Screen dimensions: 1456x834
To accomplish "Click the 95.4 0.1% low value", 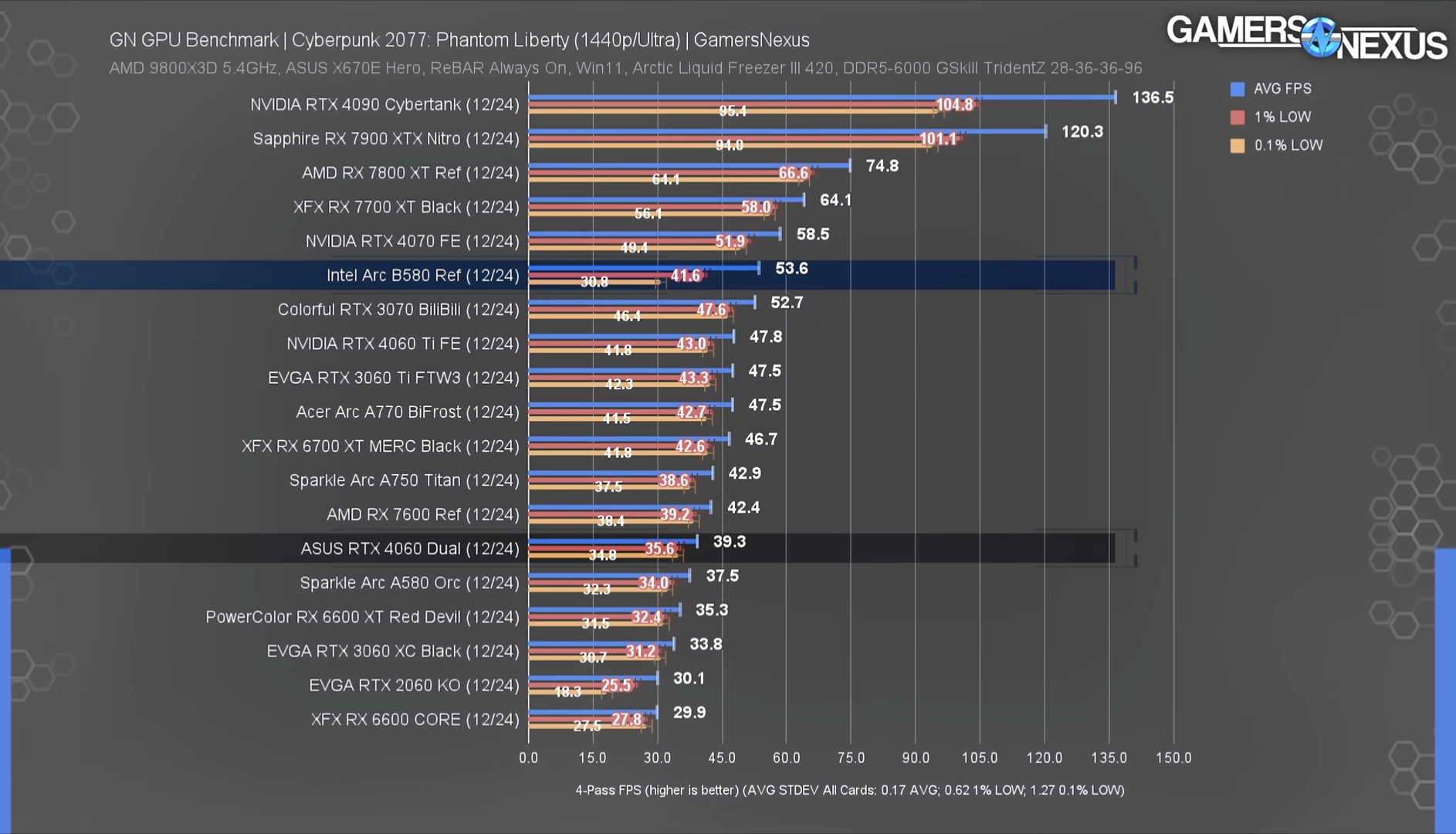I will coord(733,111).
